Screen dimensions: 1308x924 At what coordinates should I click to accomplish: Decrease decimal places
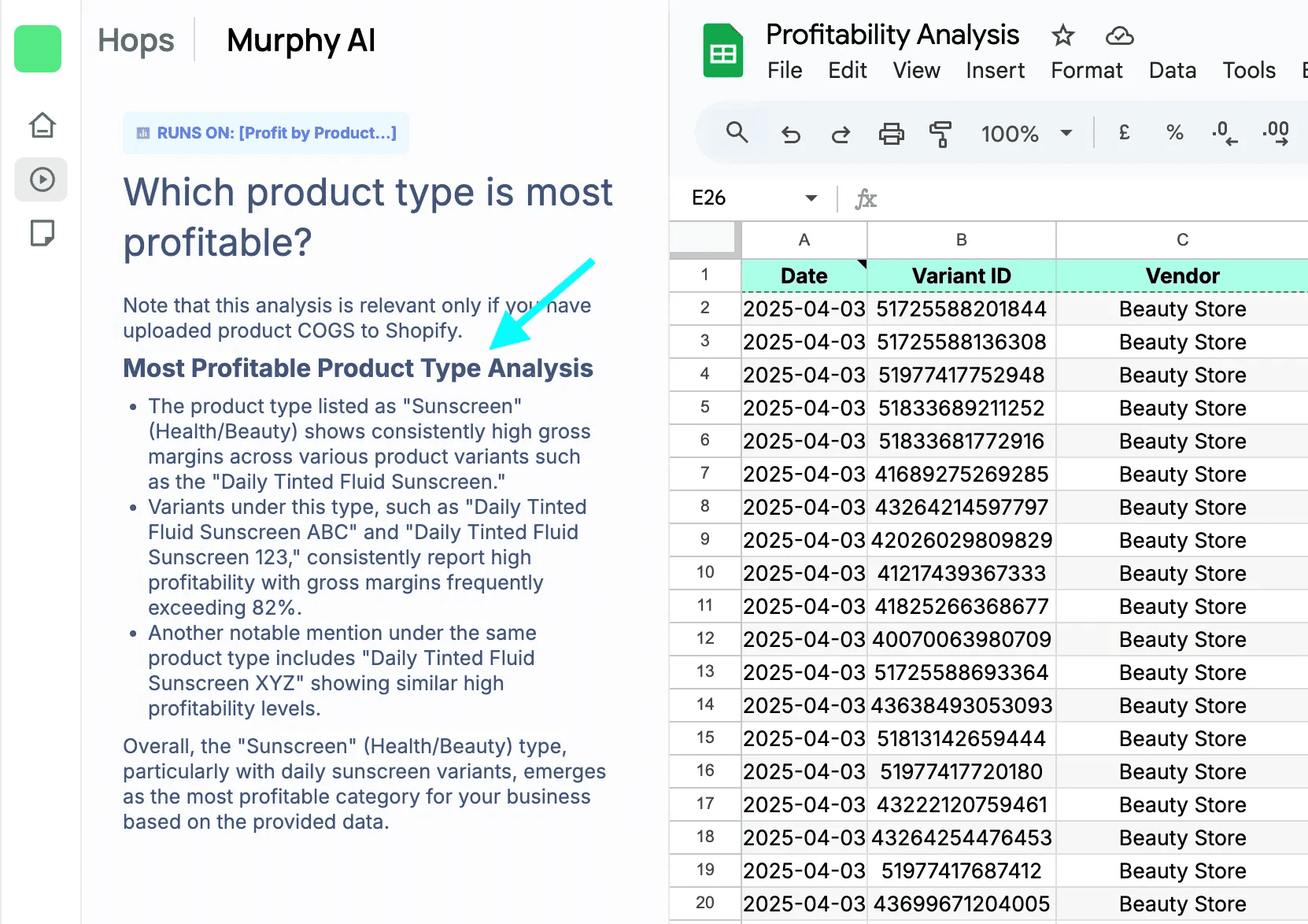click(1225, 133)
